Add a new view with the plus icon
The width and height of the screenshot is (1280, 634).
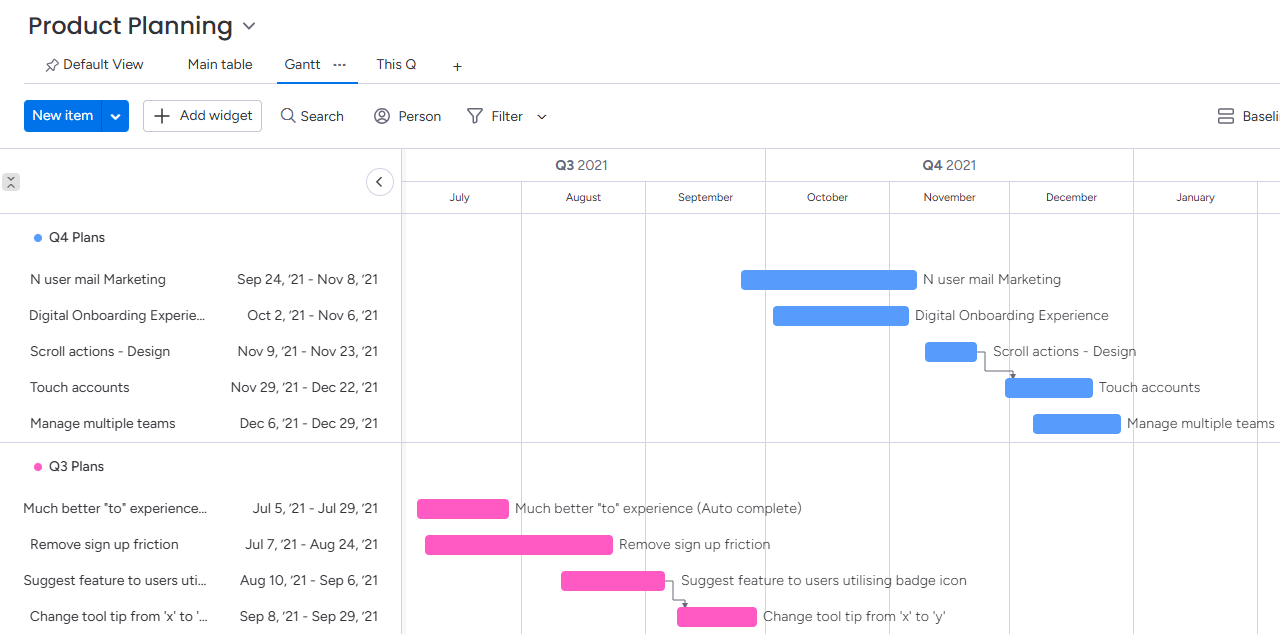[457, 66]
